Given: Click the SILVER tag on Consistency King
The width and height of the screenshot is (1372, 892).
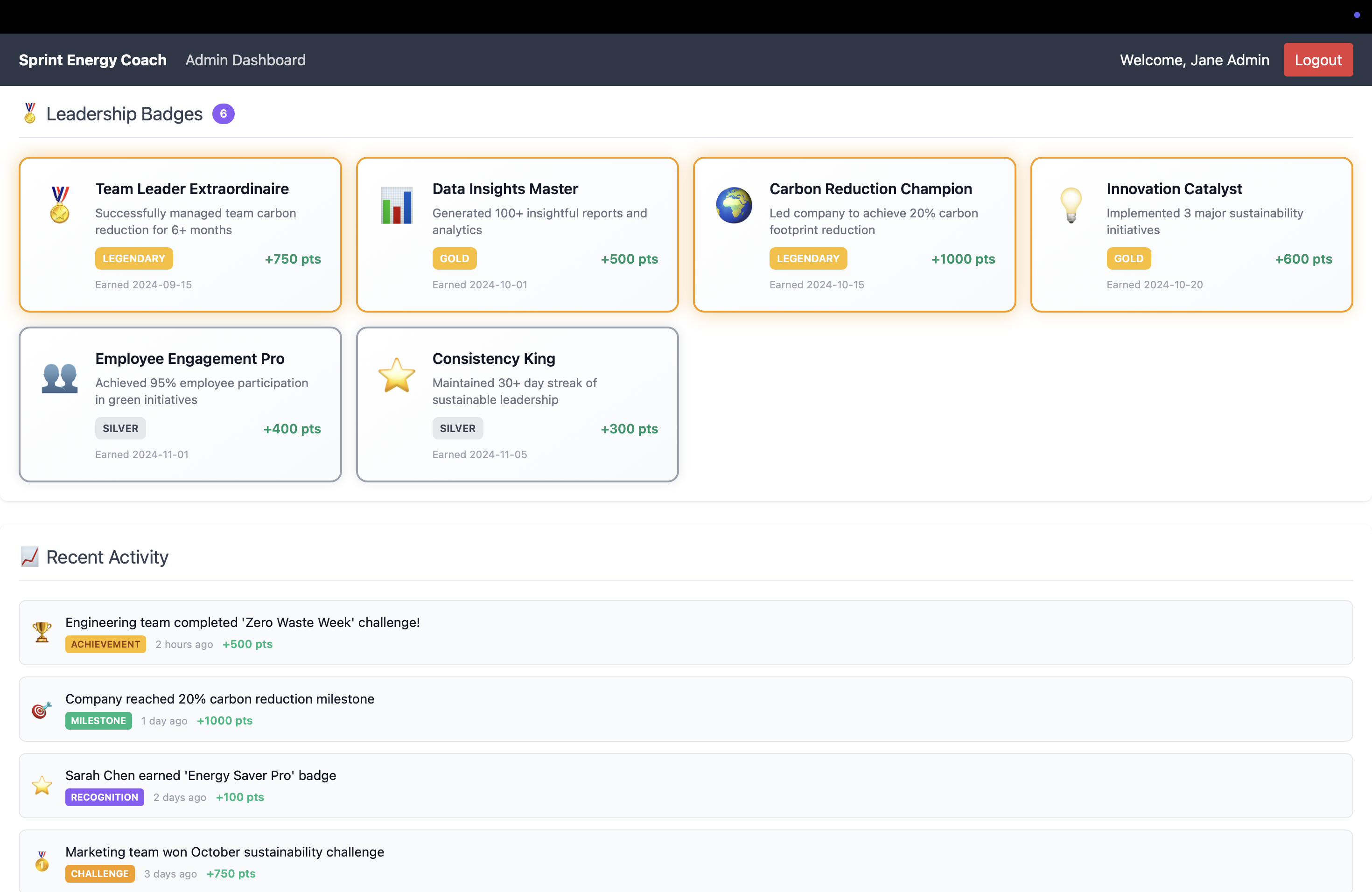Looking at the screenshot, I should tap(457, 428).
